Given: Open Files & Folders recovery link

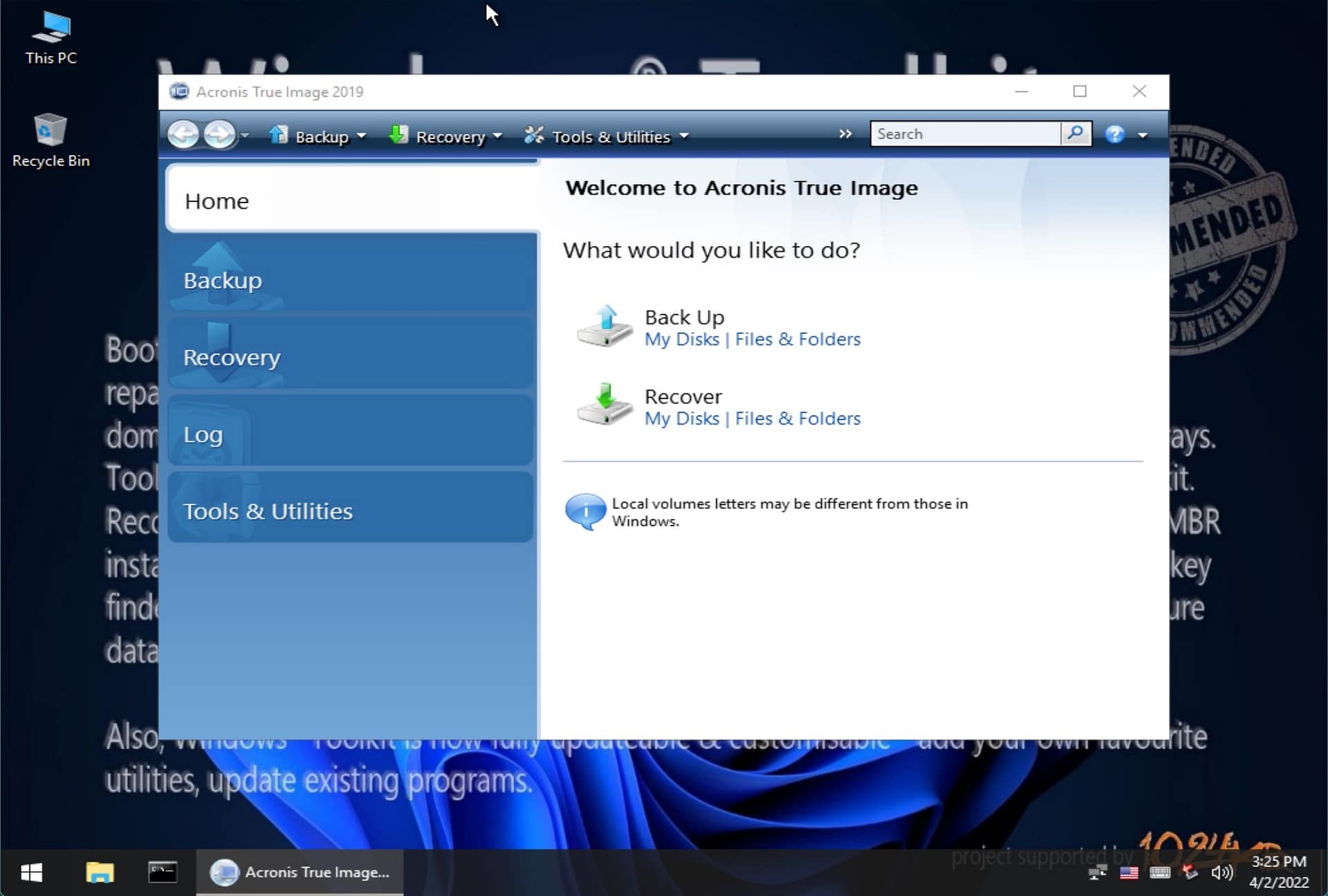Looking at the screenshot, I should pos(797,418).
